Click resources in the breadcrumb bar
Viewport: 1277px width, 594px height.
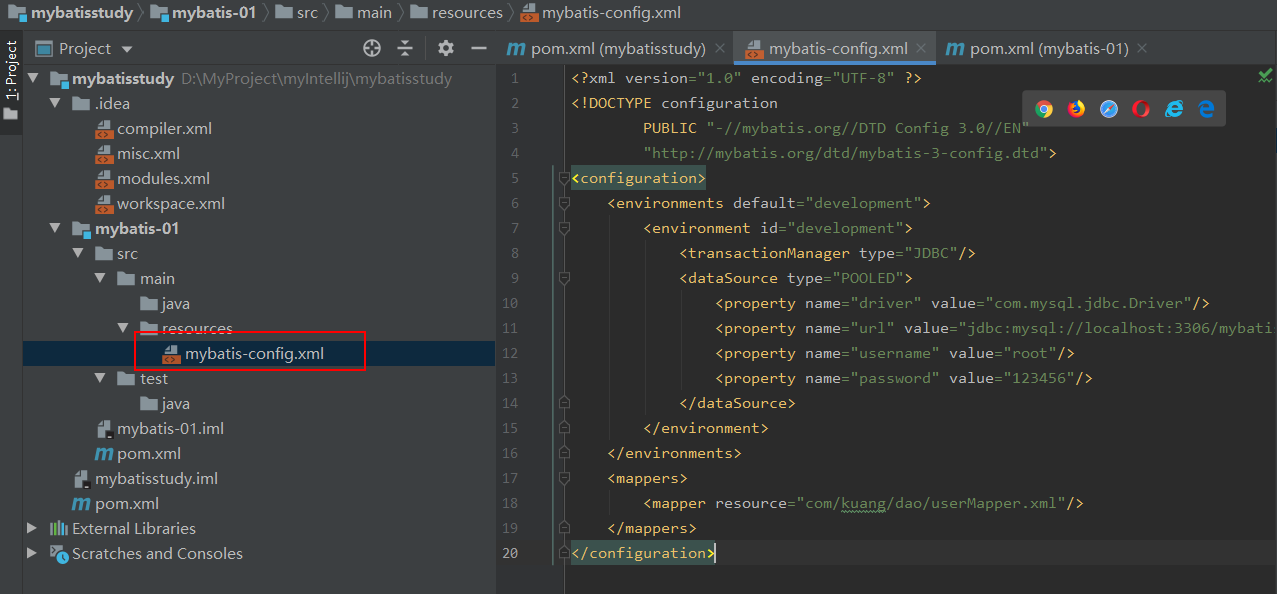tap(467, 13)
